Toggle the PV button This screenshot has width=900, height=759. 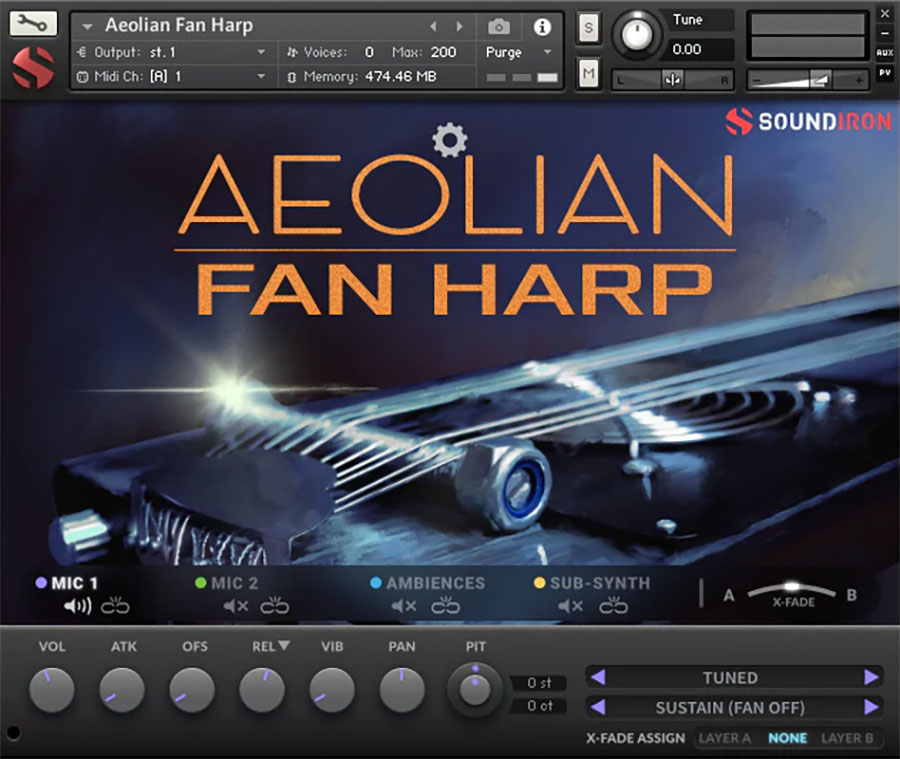885,73
